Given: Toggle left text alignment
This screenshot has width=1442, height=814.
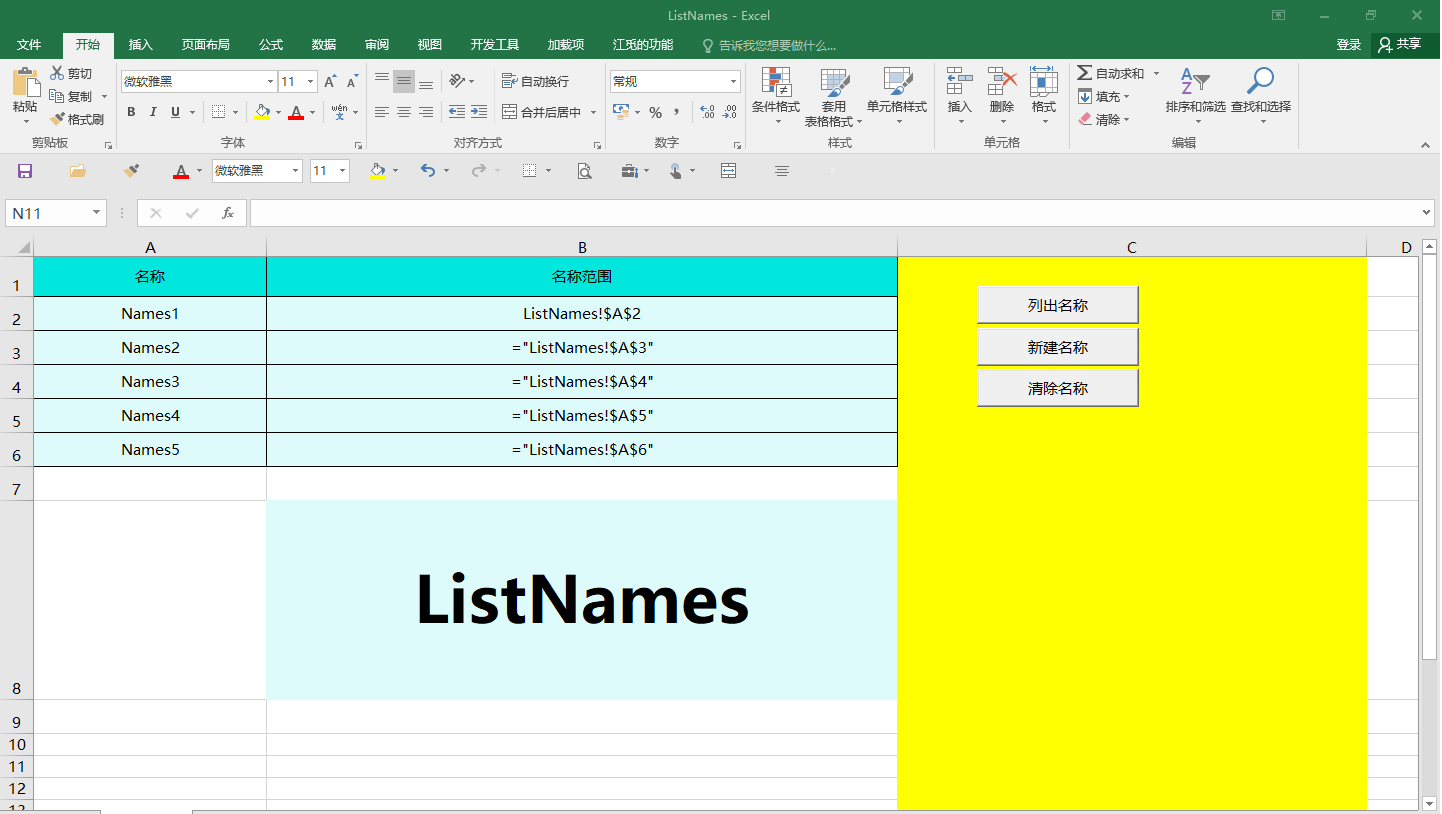Looking at the screenshot, I should (x=382, y=112).
